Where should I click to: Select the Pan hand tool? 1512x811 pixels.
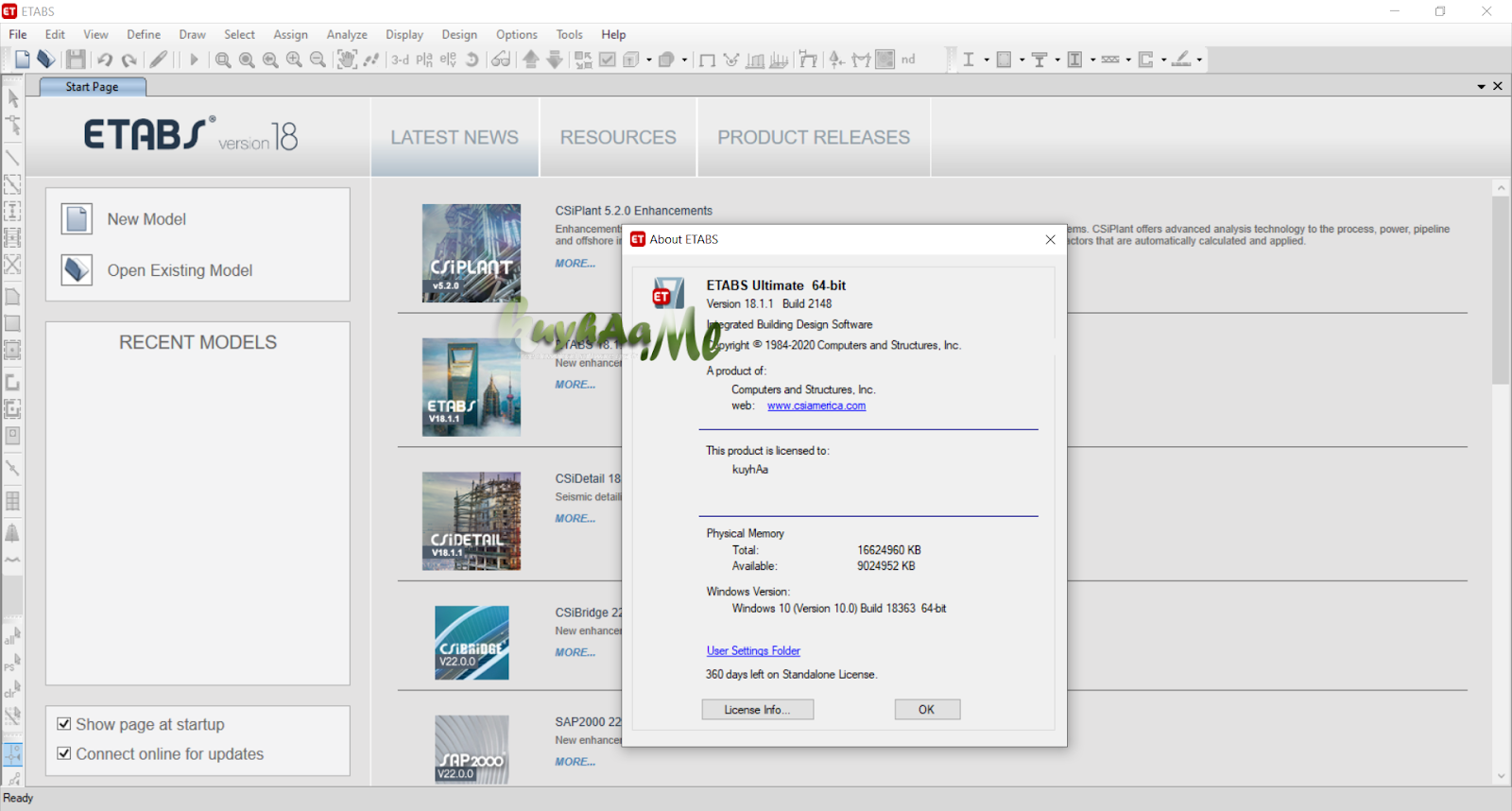[347, 60]
